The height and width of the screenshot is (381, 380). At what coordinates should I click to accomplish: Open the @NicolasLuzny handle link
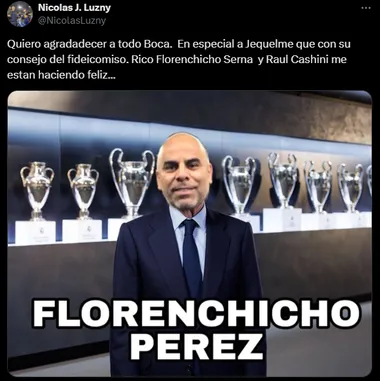72,21
